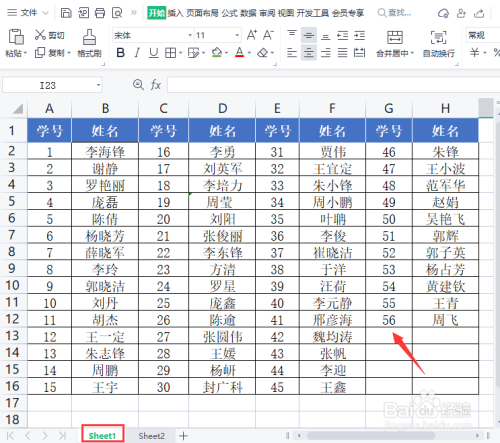Click the zoom magnifier beside fx
This screenshot has width=500, height=443.
(138, 85)
